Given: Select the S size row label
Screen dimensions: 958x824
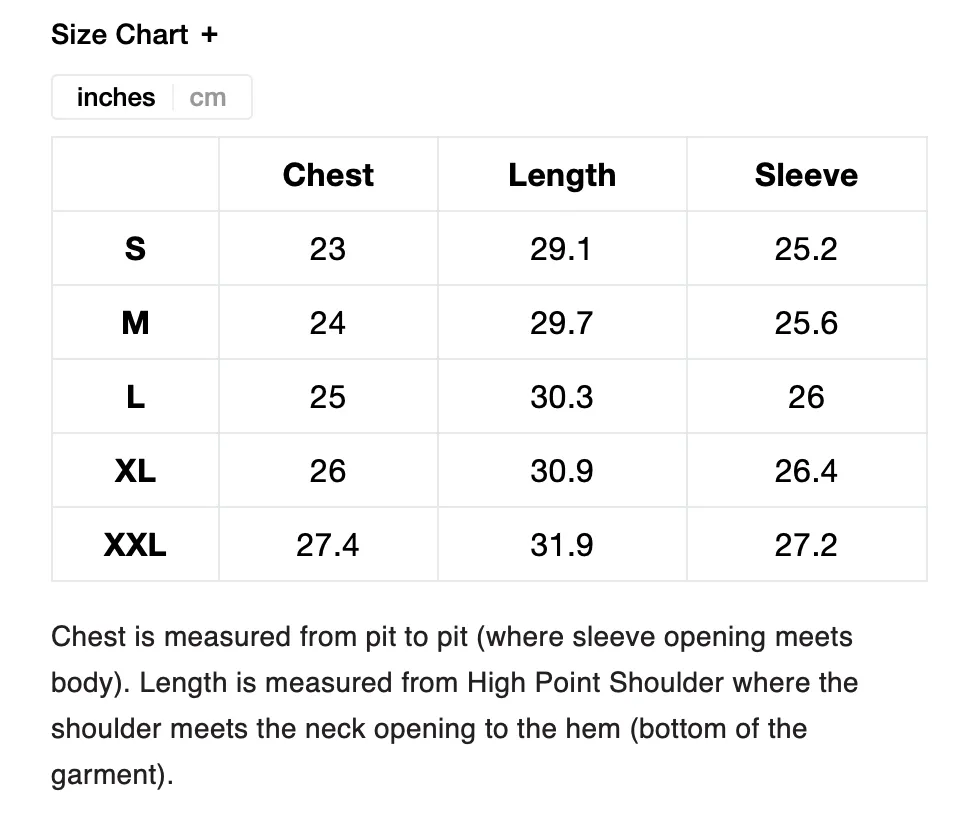Looking at the screenshot, I should [135, 249].
